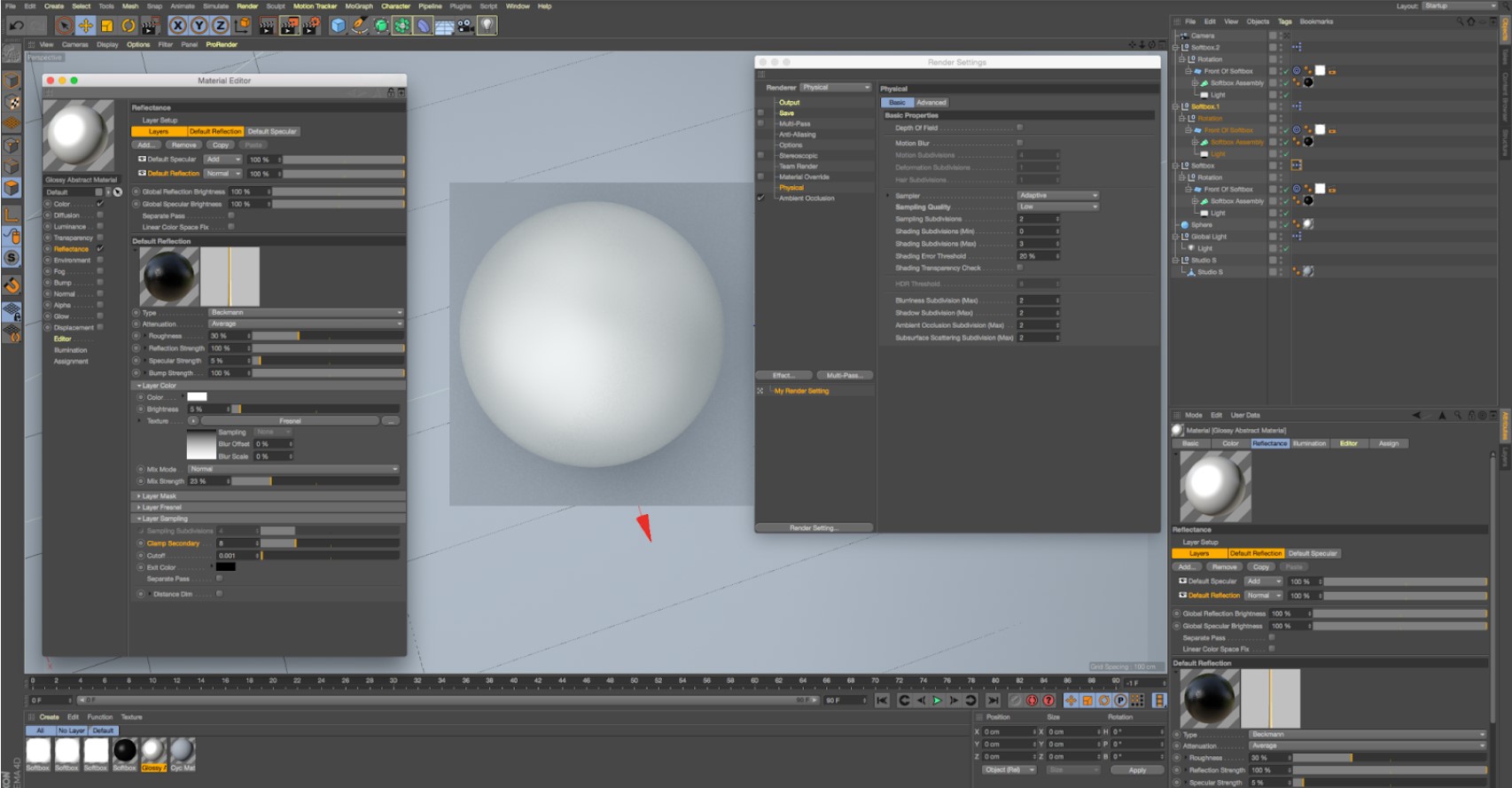Enable the Transparency channel checkbox
The height and width of the screenshot is (788, 1512).
[100, 238]
